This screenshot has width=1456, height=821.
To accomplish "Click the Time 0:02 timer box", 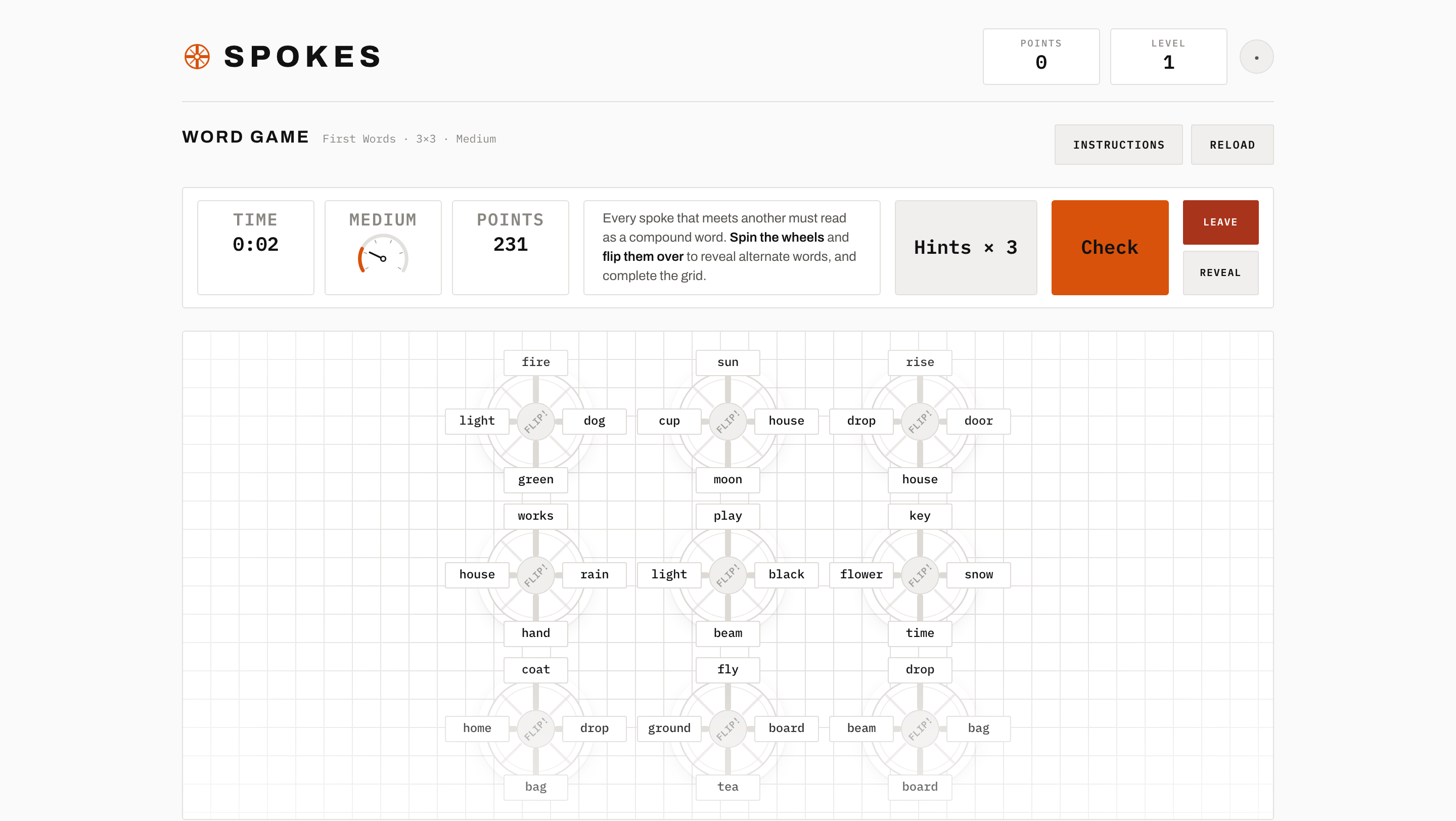I will 255,248.
